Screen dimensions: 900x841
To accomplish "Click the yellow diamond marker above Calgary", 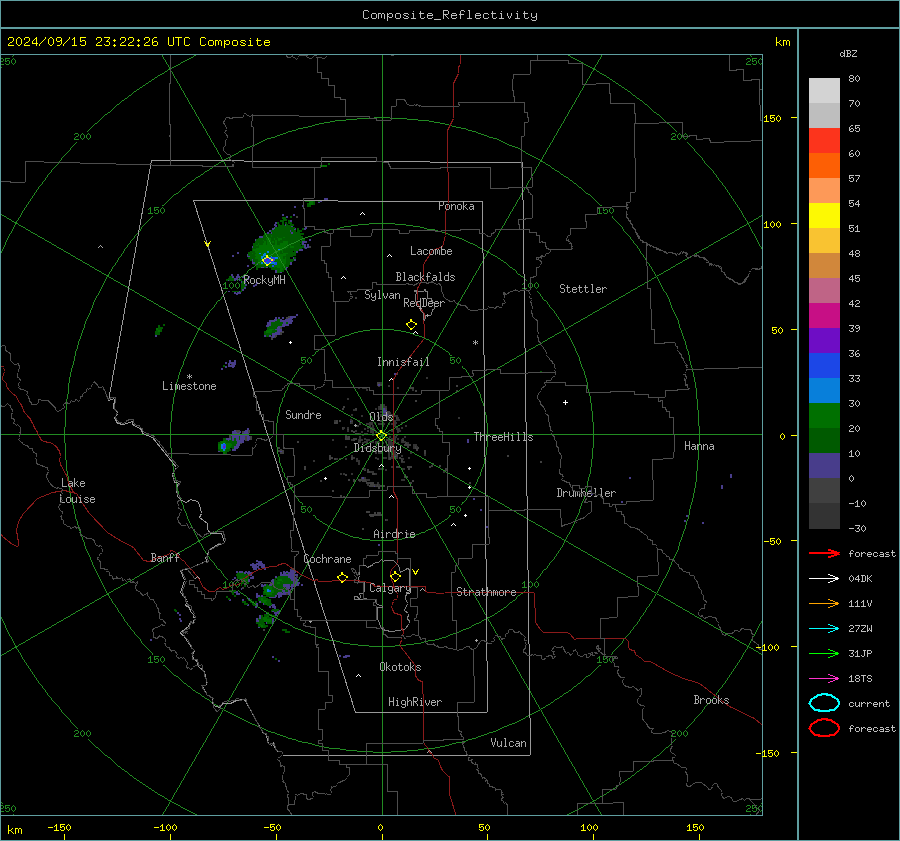I will point(395,576).
